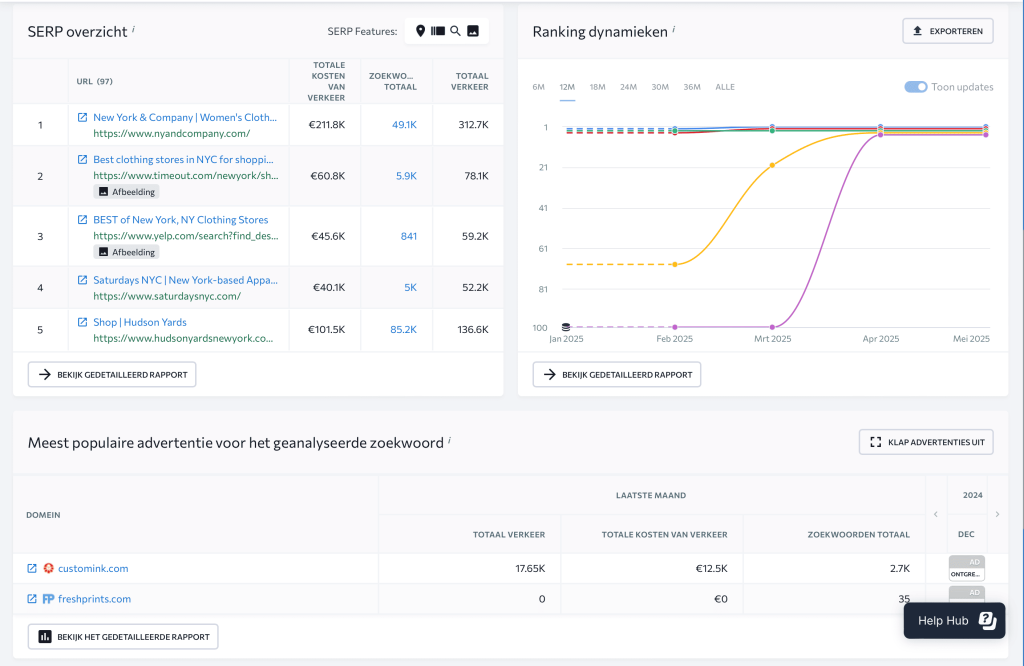Toggle the Toon updates switch
1024x666 pixels.
pyautogui.click(x=916, y=87)
